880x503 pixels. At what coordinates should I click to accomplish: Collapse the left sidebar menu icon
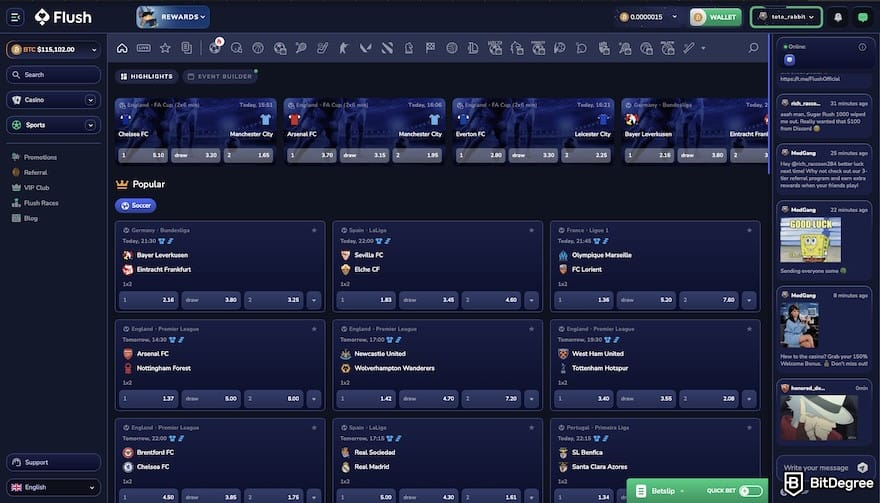click(15, 17)
